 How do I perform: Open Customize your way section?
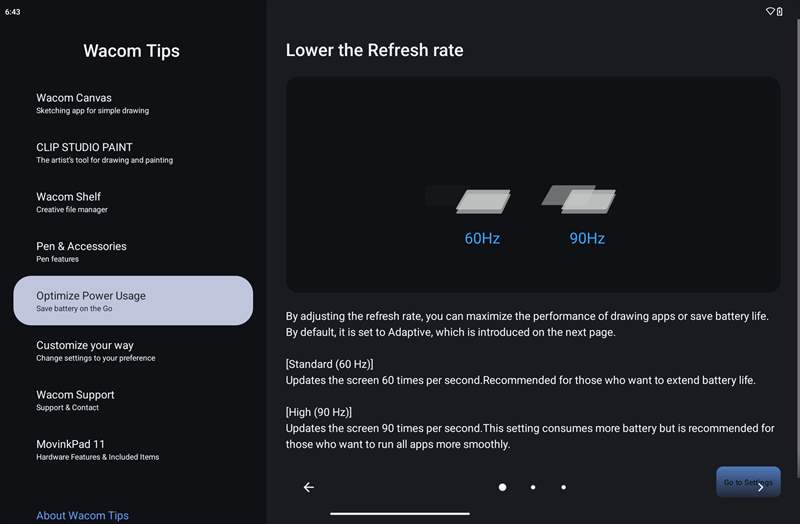pos(133,350)
